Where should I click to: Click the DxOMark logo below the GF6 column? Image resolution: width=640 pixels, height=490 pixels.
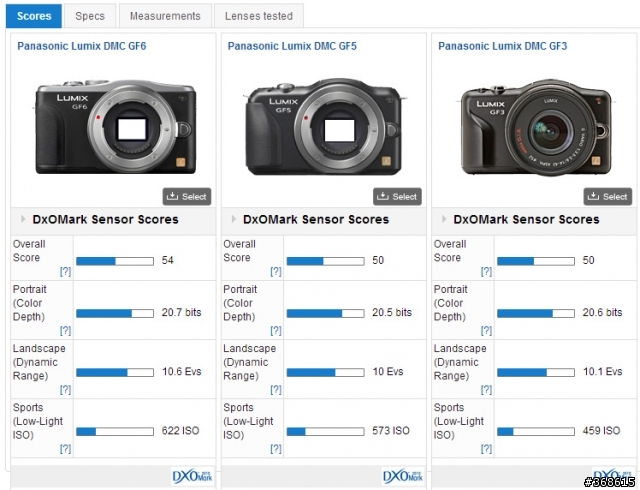[x=192, y=476]
